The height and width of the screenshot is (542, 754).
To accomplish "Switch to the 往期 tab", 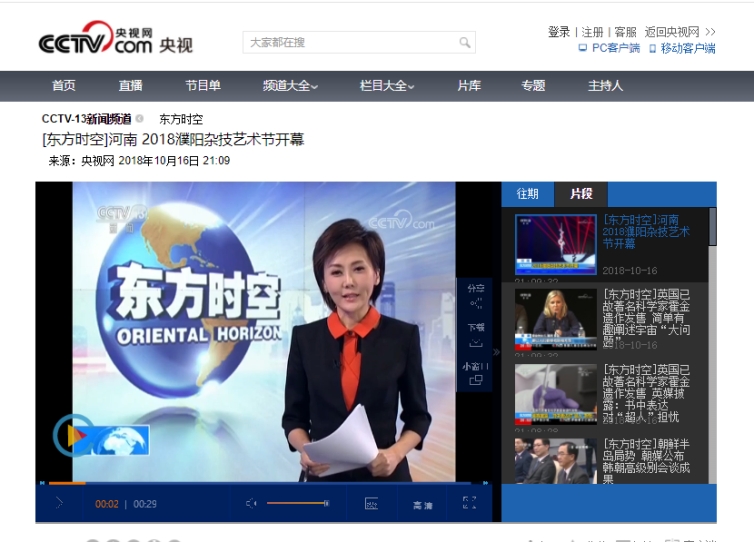I will point(528,194).
